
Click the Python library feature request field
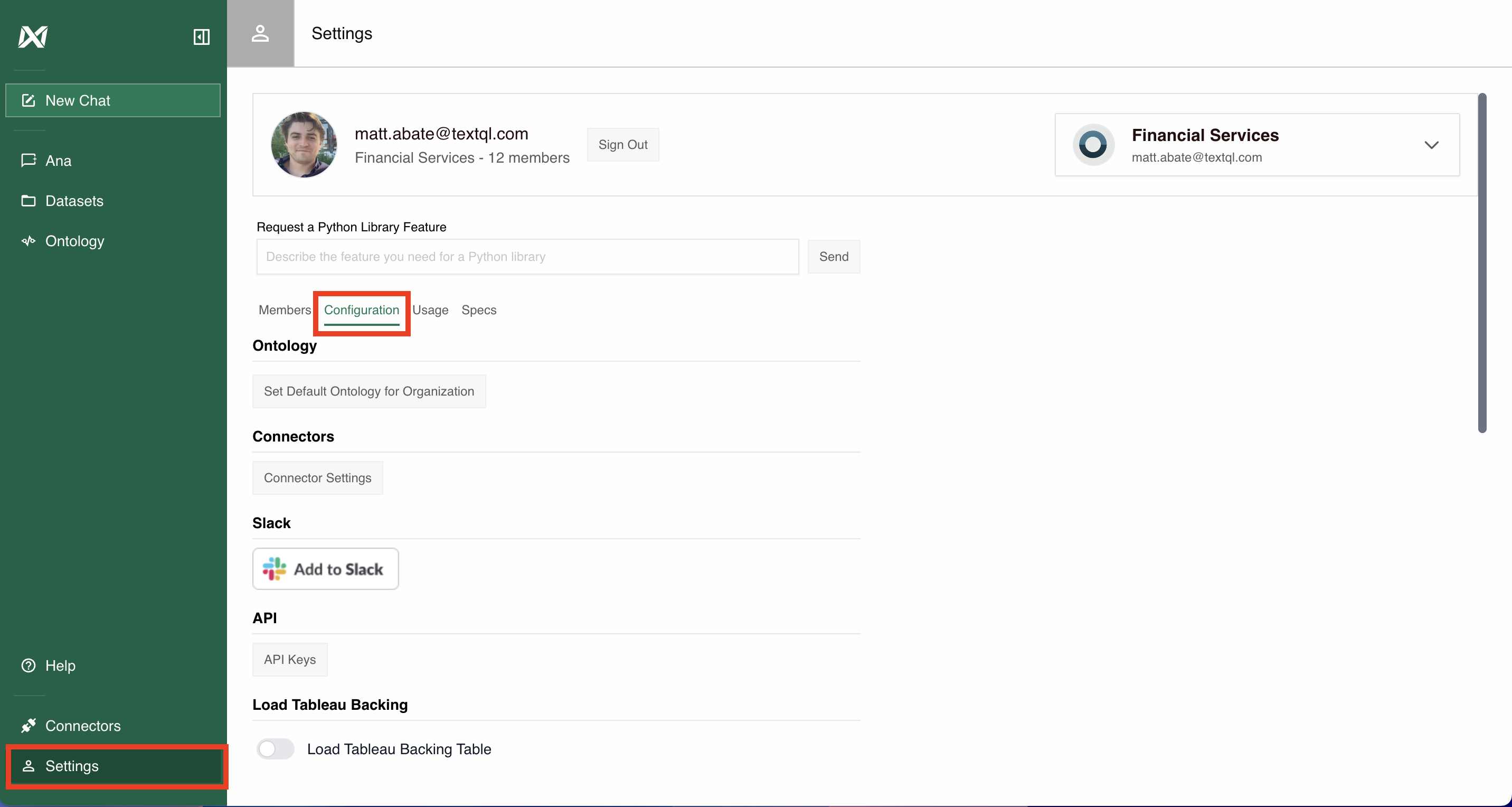[526, 257]
